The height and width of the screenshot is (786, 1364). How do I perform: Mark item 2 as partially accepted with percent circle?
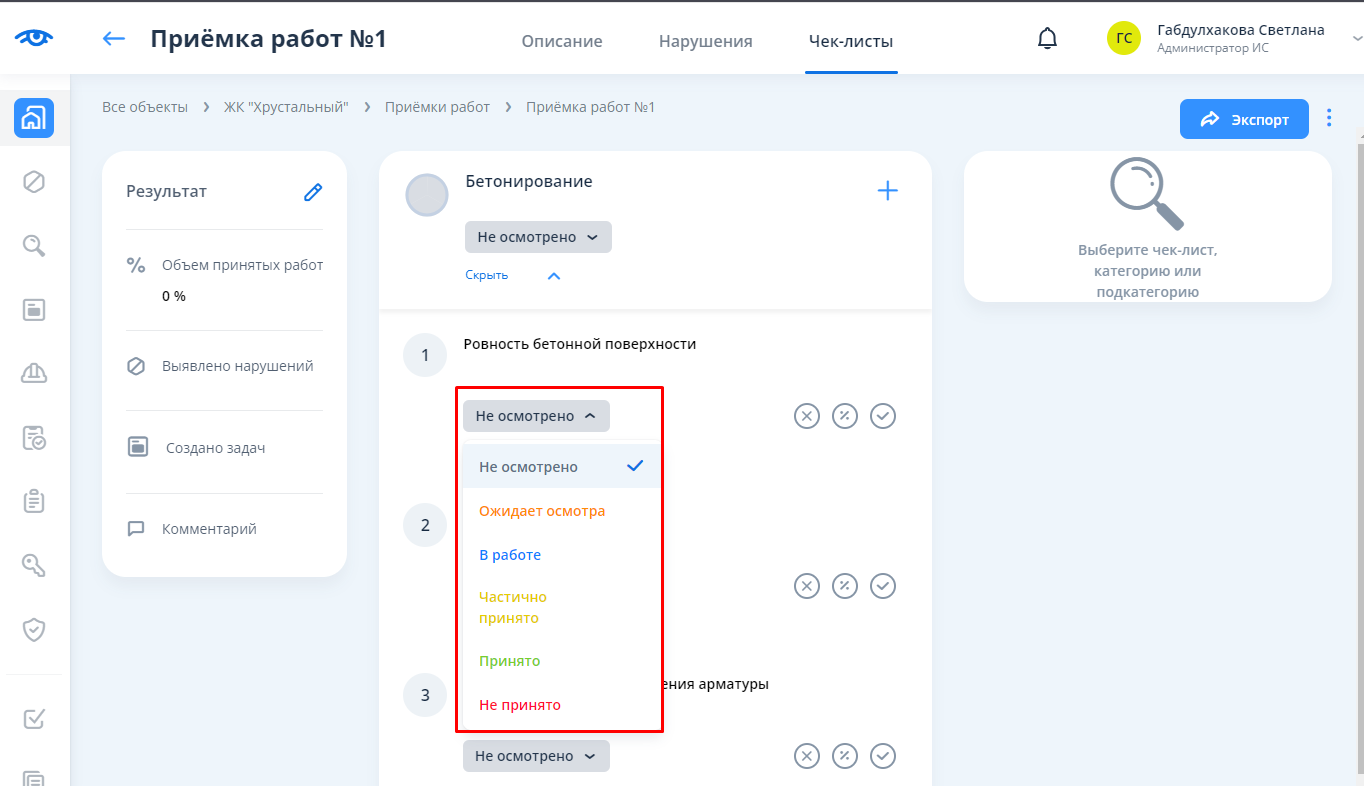845,586
